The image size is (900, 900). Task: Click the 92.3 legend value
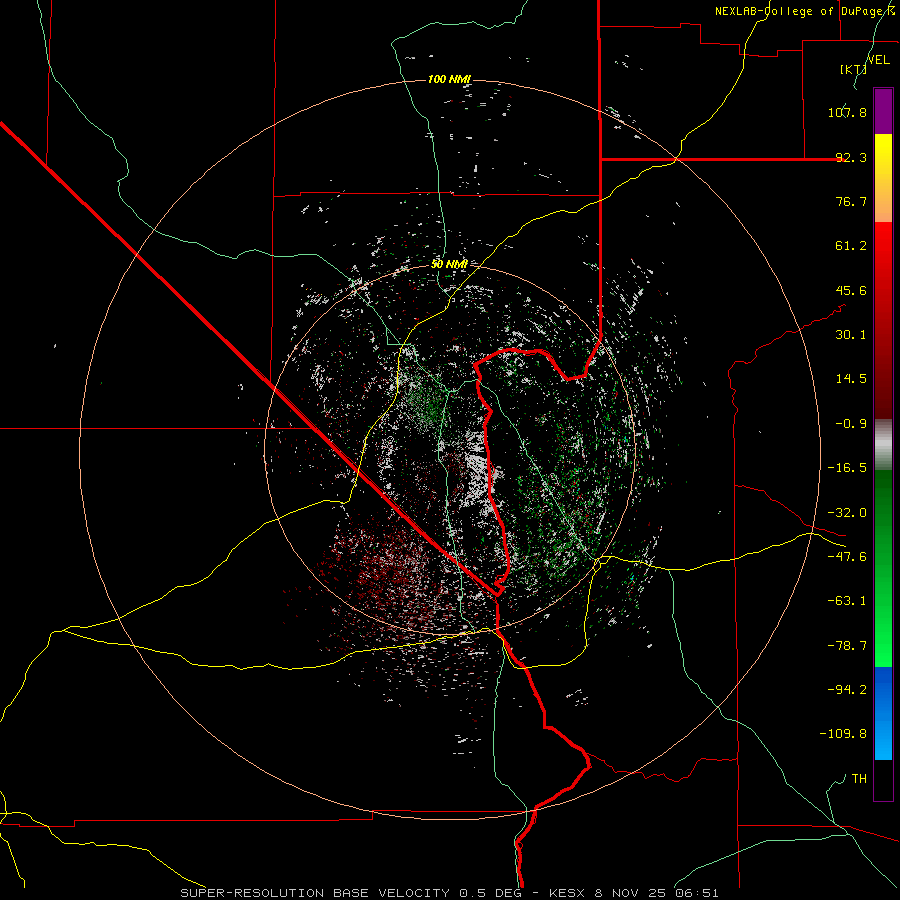(851, 157)
